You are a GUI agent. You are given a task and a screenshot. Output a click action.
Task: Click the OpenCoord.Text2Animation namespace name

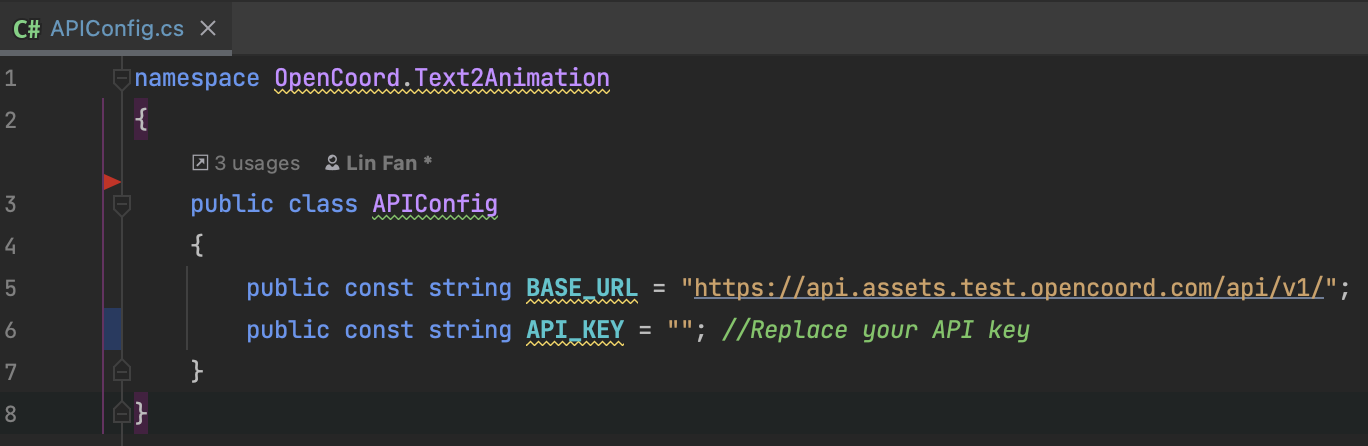(x=441, y=78)
